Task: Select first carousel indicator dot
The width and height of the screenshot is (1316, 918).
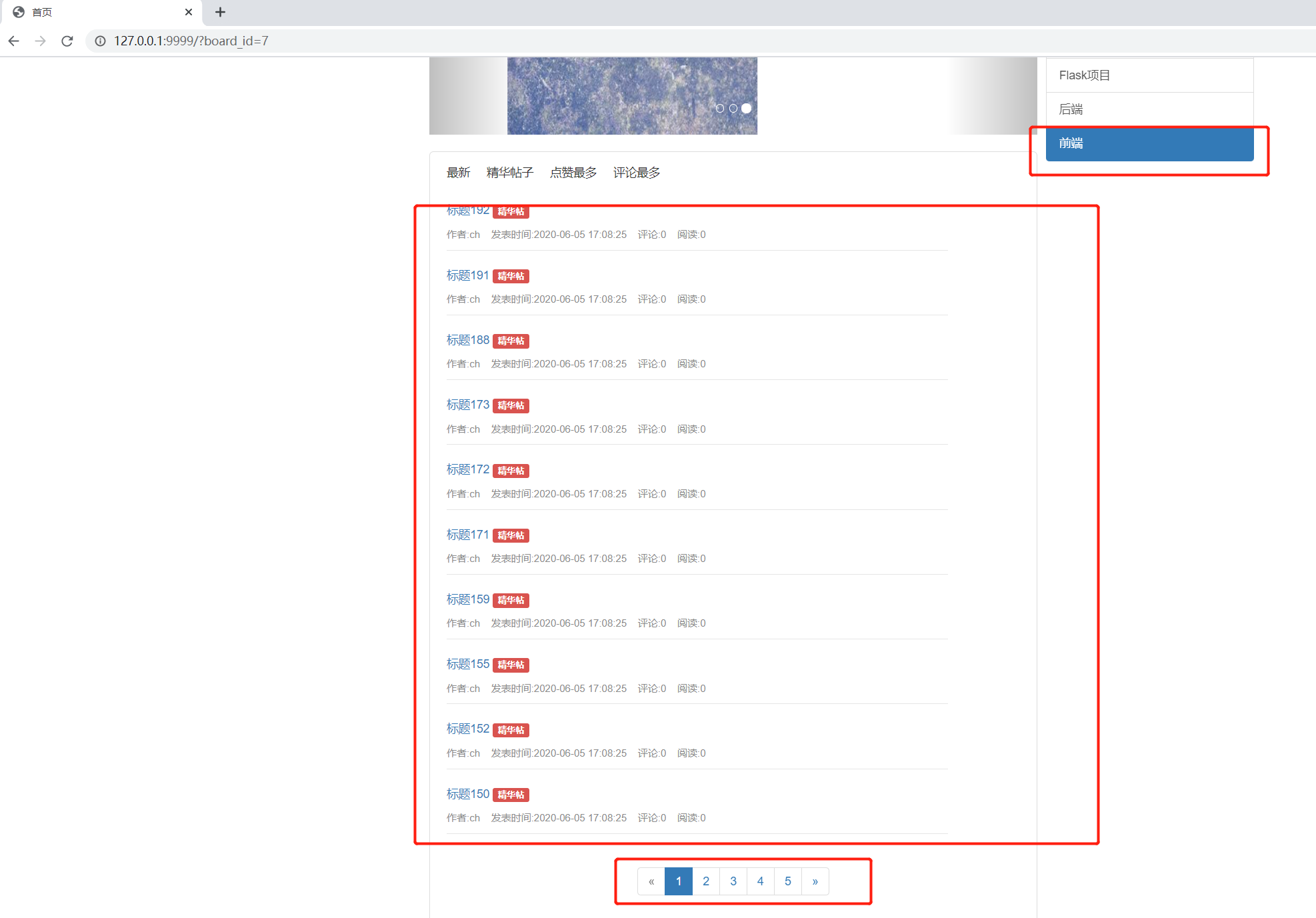Action: click(719, 108)
